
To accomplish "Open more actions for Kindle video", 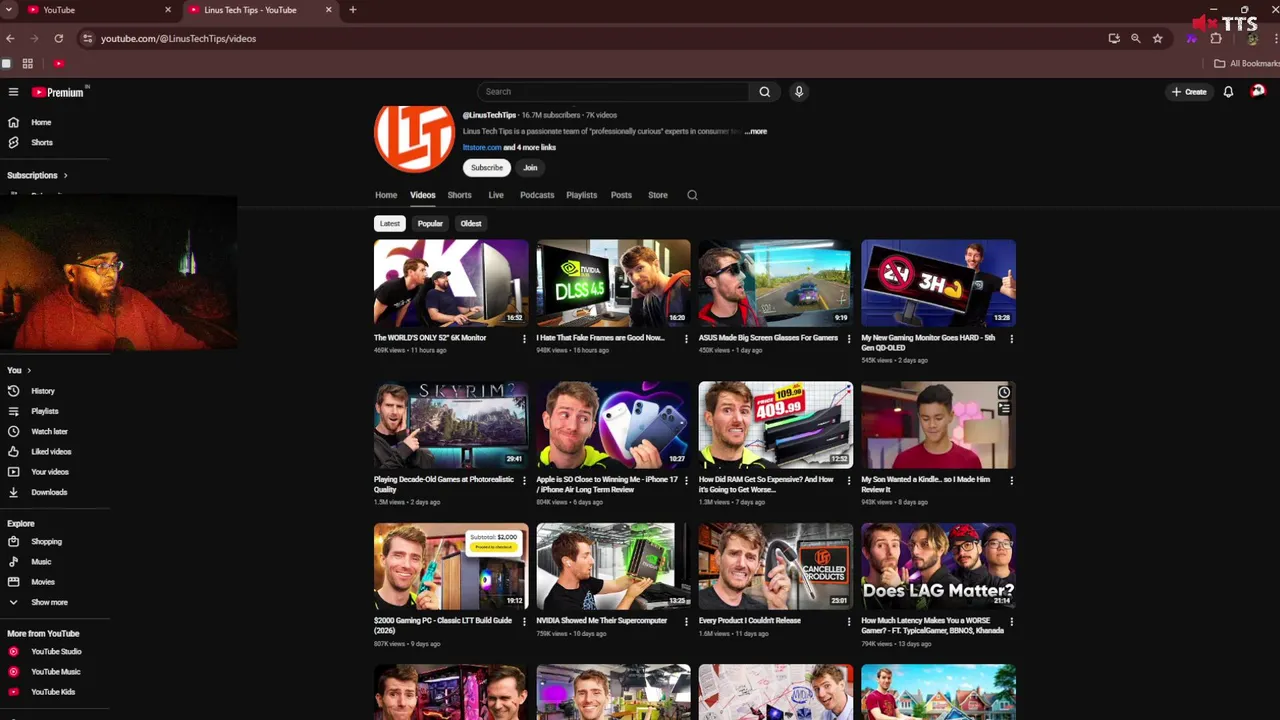I will [x=1011, y=481].
